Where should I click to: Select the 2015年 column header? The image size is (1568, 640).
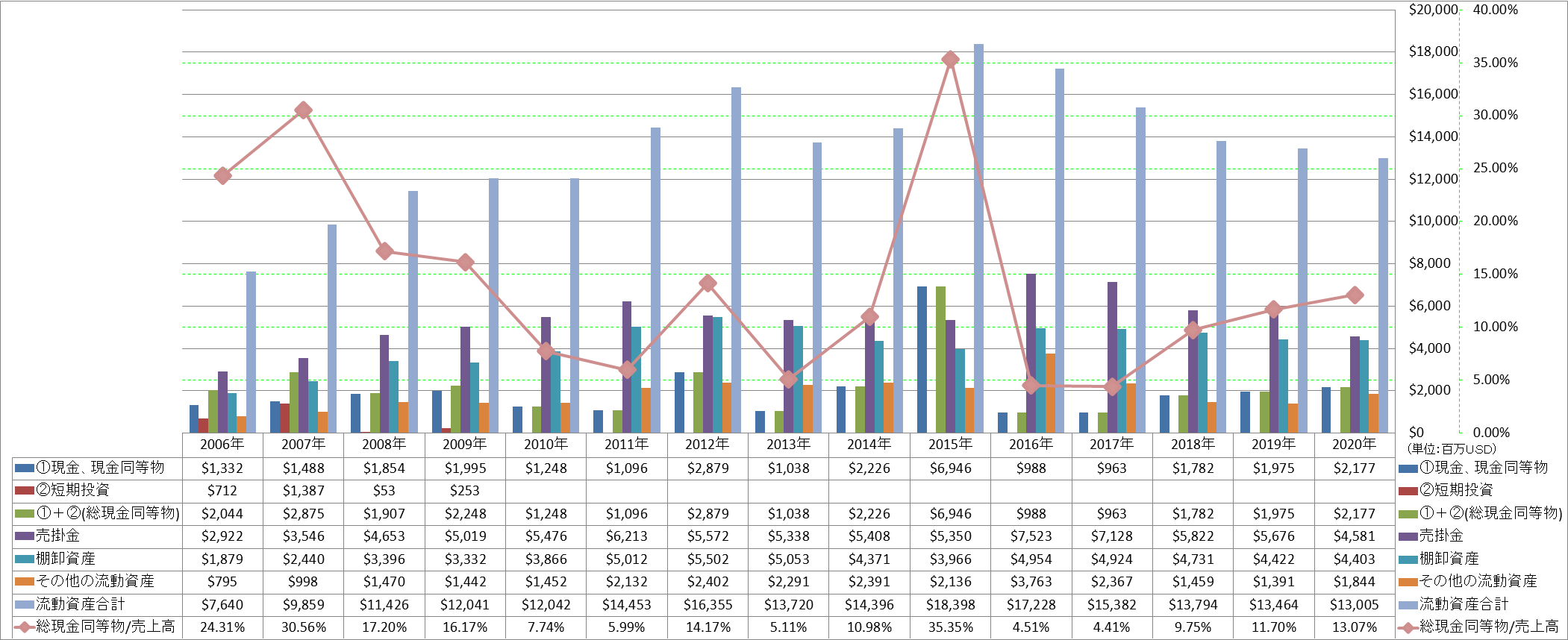(x=950, y=445)
